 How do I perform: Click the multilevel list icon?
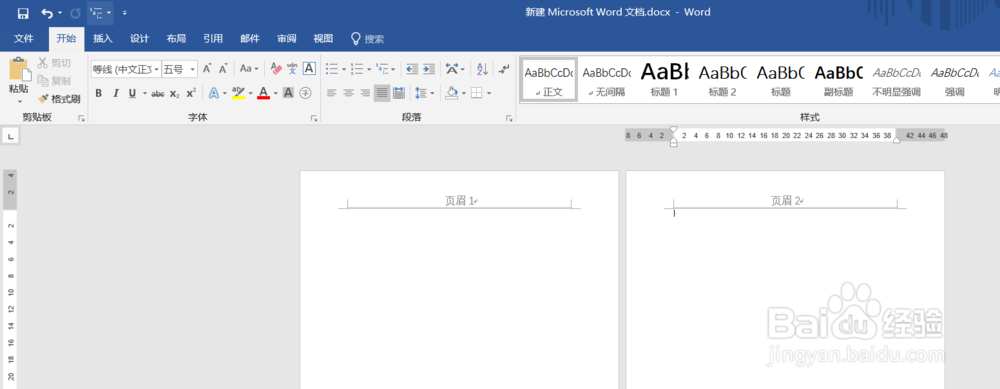click(x=382, y=68)
